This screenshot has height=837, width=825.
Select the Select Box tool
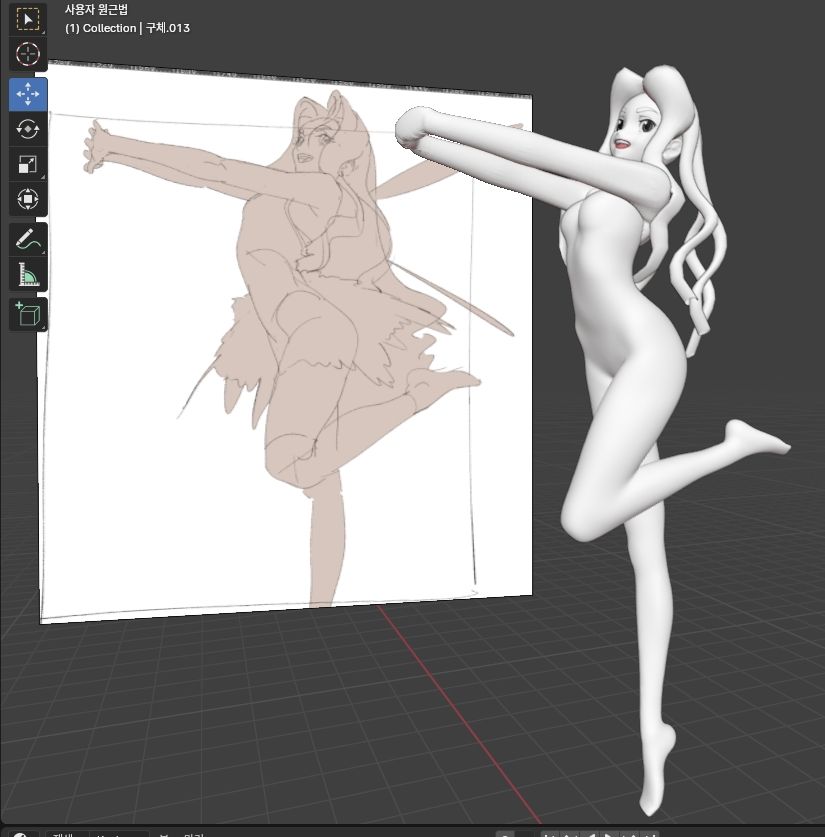[x=28, y=20]
